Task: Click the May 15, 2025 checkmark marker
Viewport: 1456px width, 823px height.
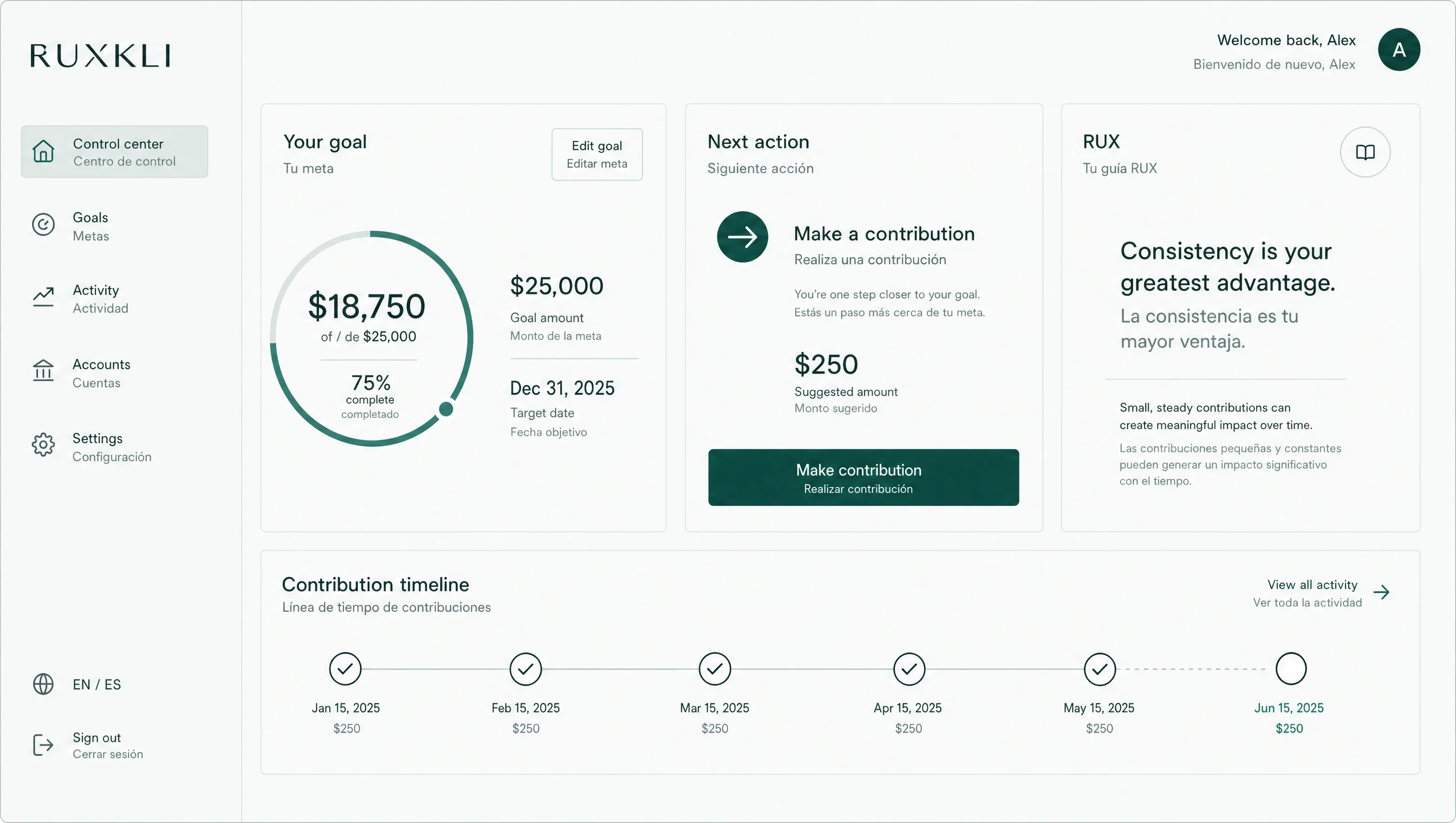Action: (1100, 669)
